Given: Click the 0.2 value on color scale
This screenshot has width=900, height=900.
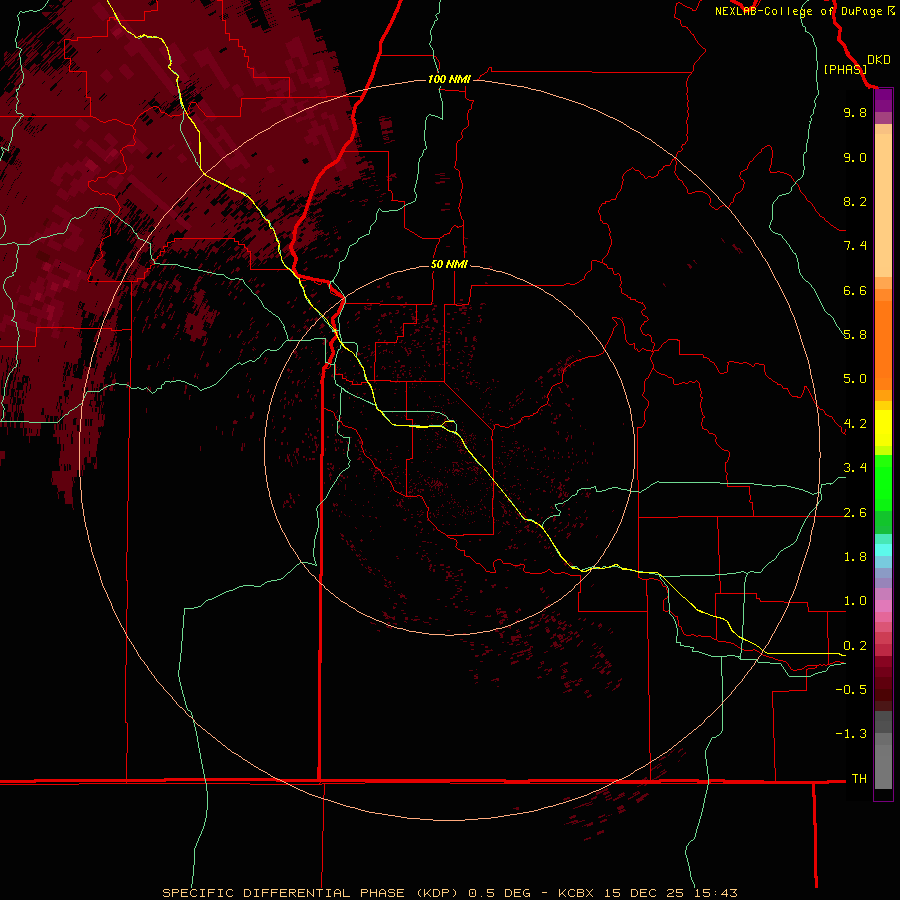Looking at the screenshot, I should [855, 646].
